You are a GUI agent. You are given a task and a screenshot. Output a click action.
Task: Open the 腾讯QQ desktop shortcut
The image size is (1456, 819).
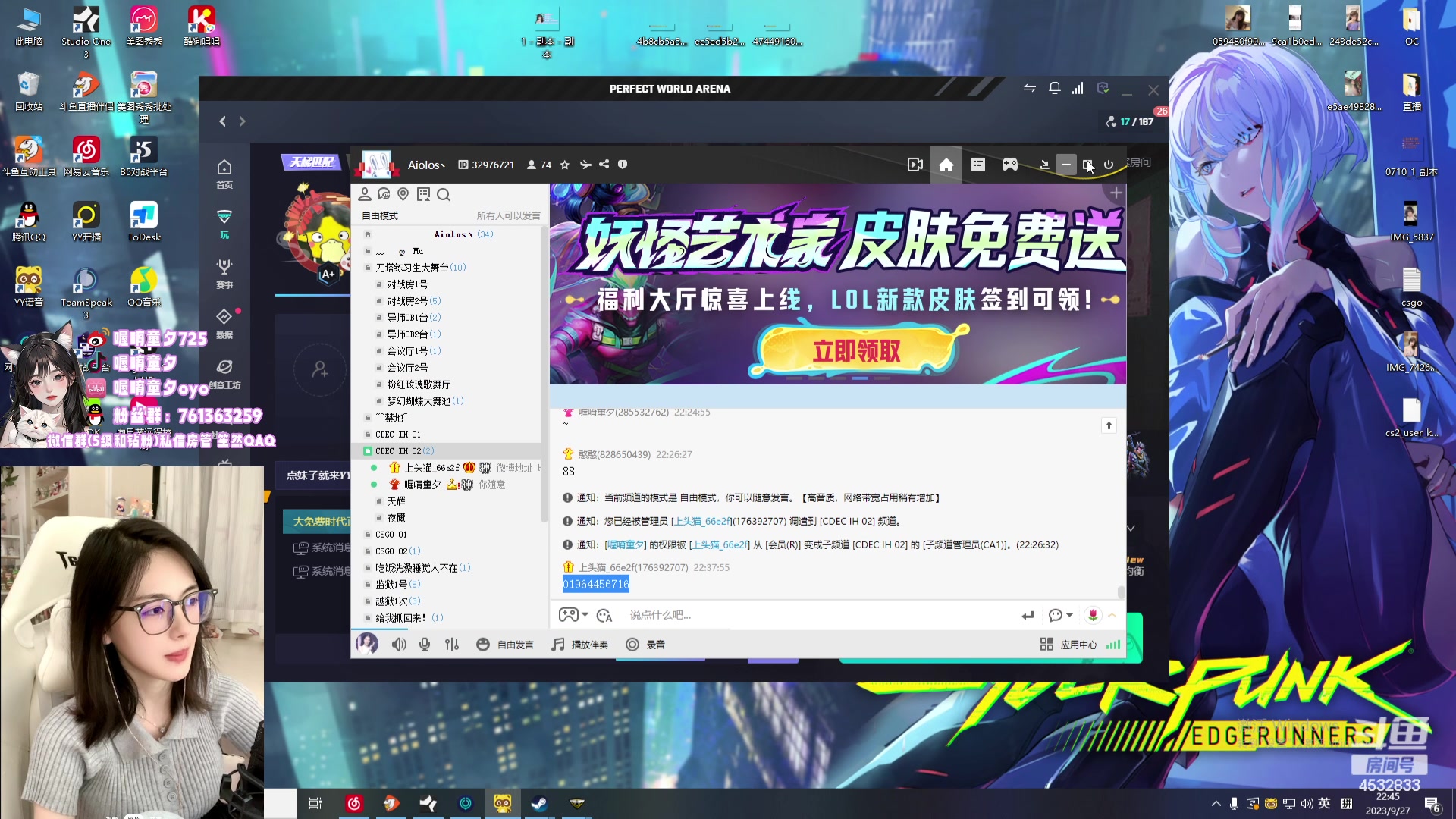(x=29, y=221)
